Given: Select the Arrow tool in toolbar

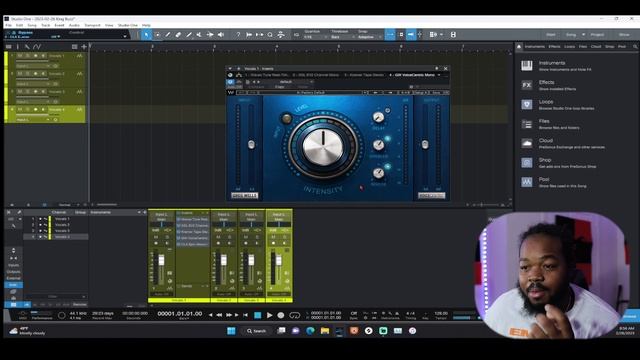Looking at the screenshot, I should (x=147, y=35).
